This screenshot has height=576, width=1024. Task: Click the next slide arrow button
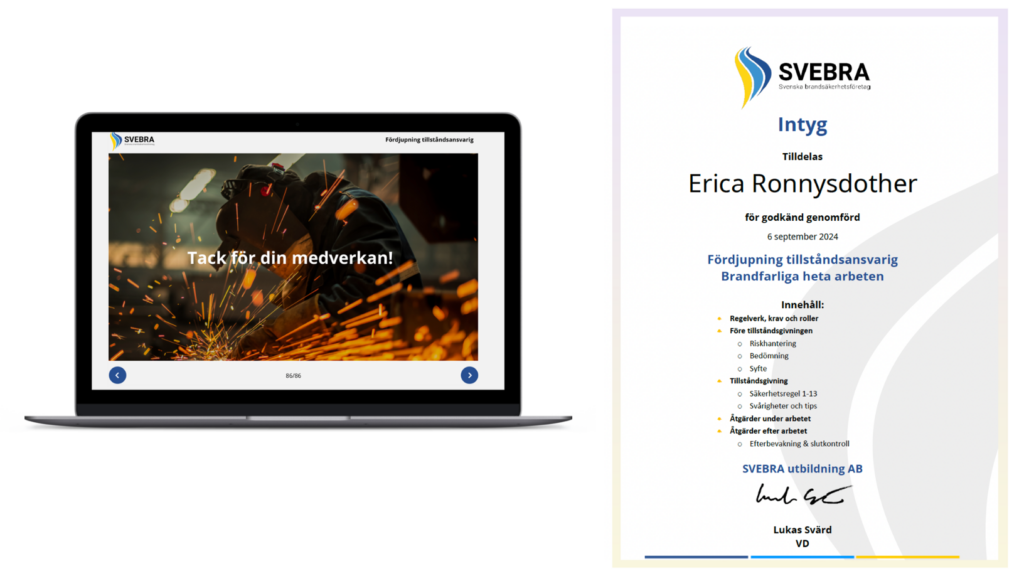coord(469,375)
